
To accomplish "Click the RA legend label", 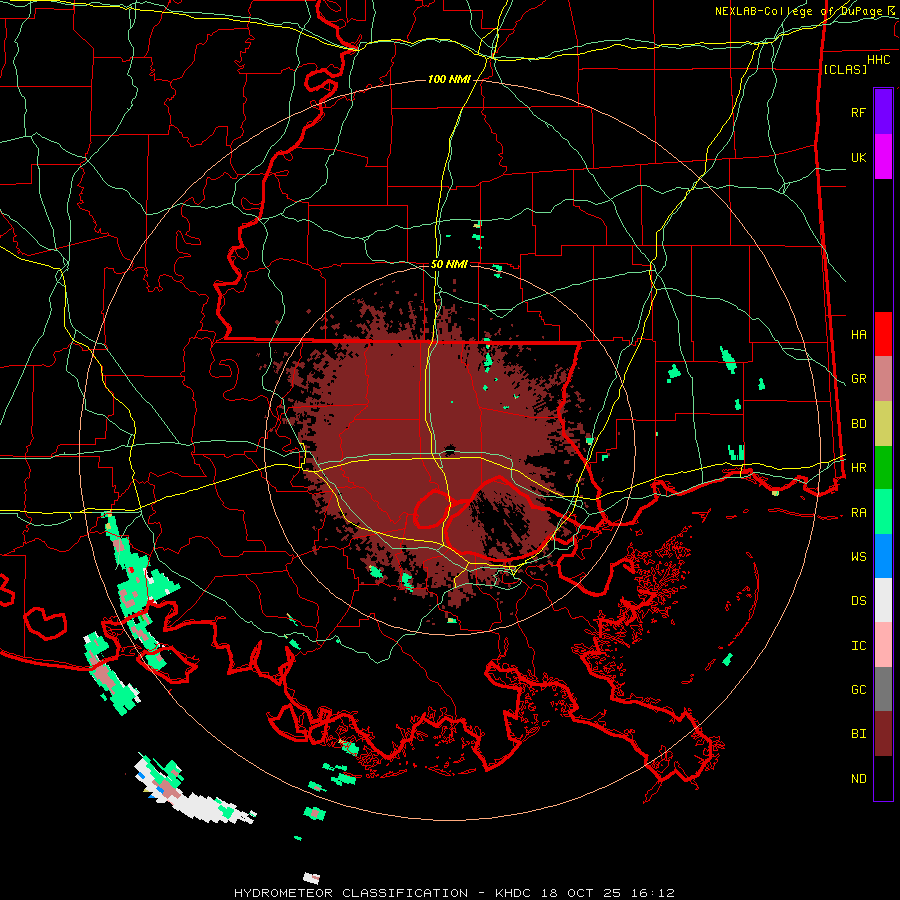I will [858, 513].
